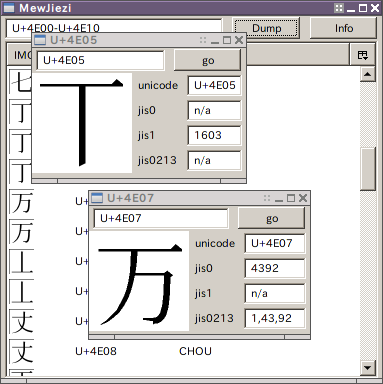
Task: Click the 七 glyph in first list row
Action: (21, 81)
